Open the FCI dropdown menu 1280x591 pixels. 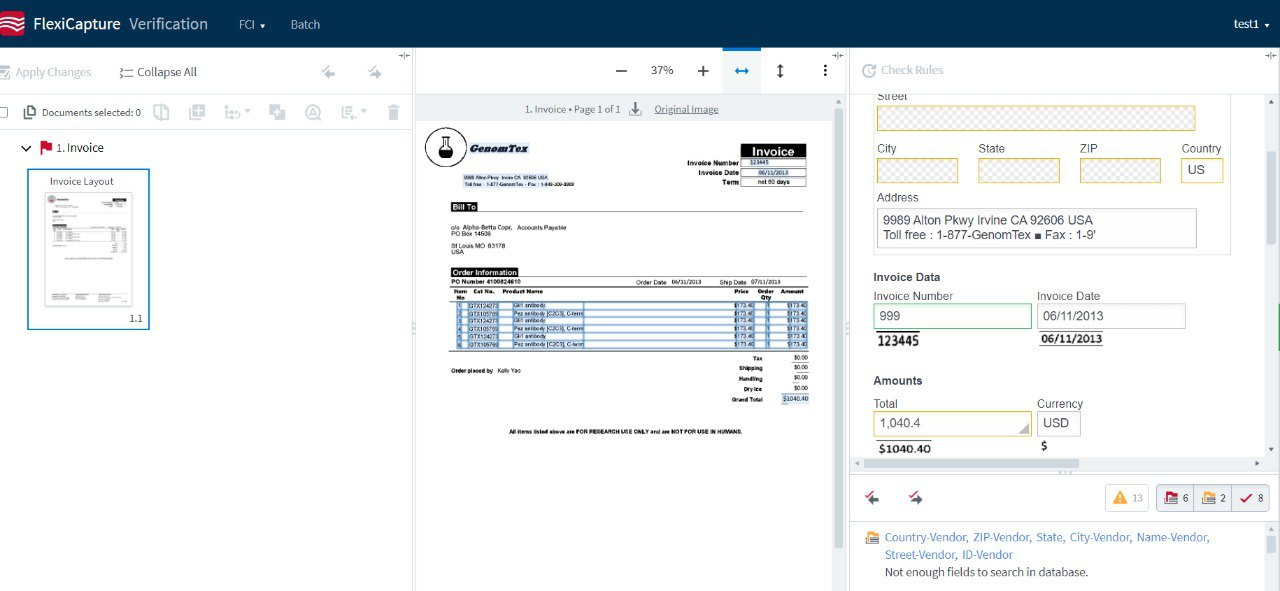pos(252,24)
